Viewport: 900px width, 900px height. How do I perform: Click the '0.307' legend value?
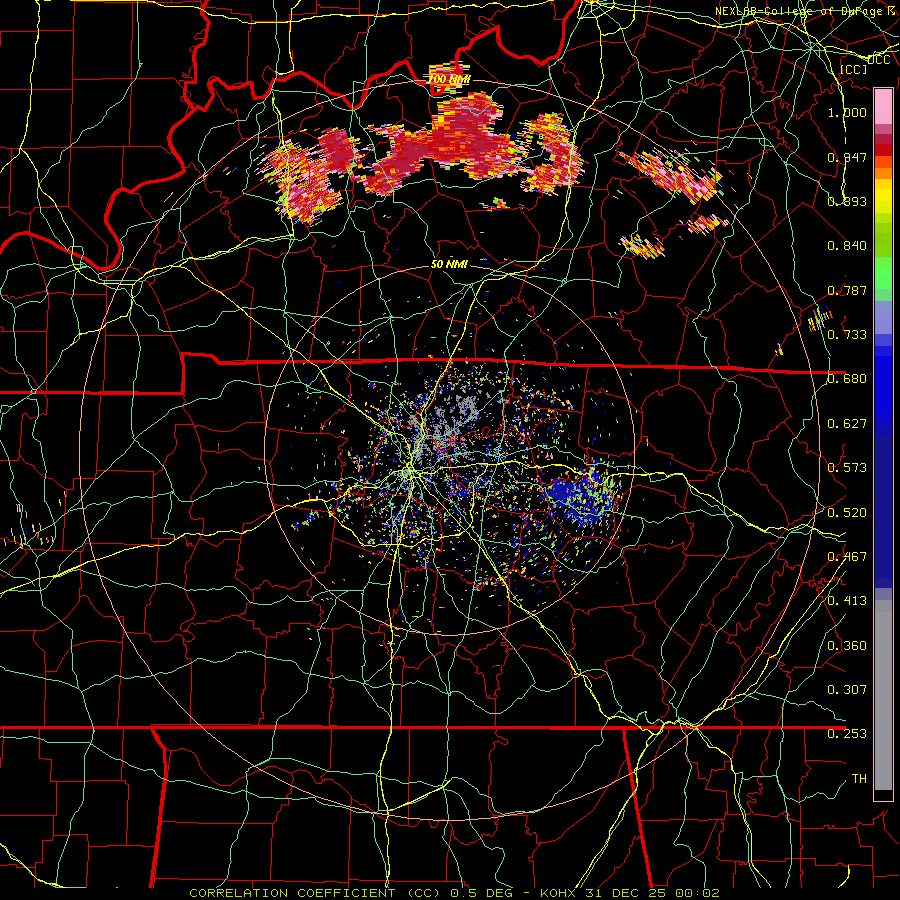(x=847, y=690)
